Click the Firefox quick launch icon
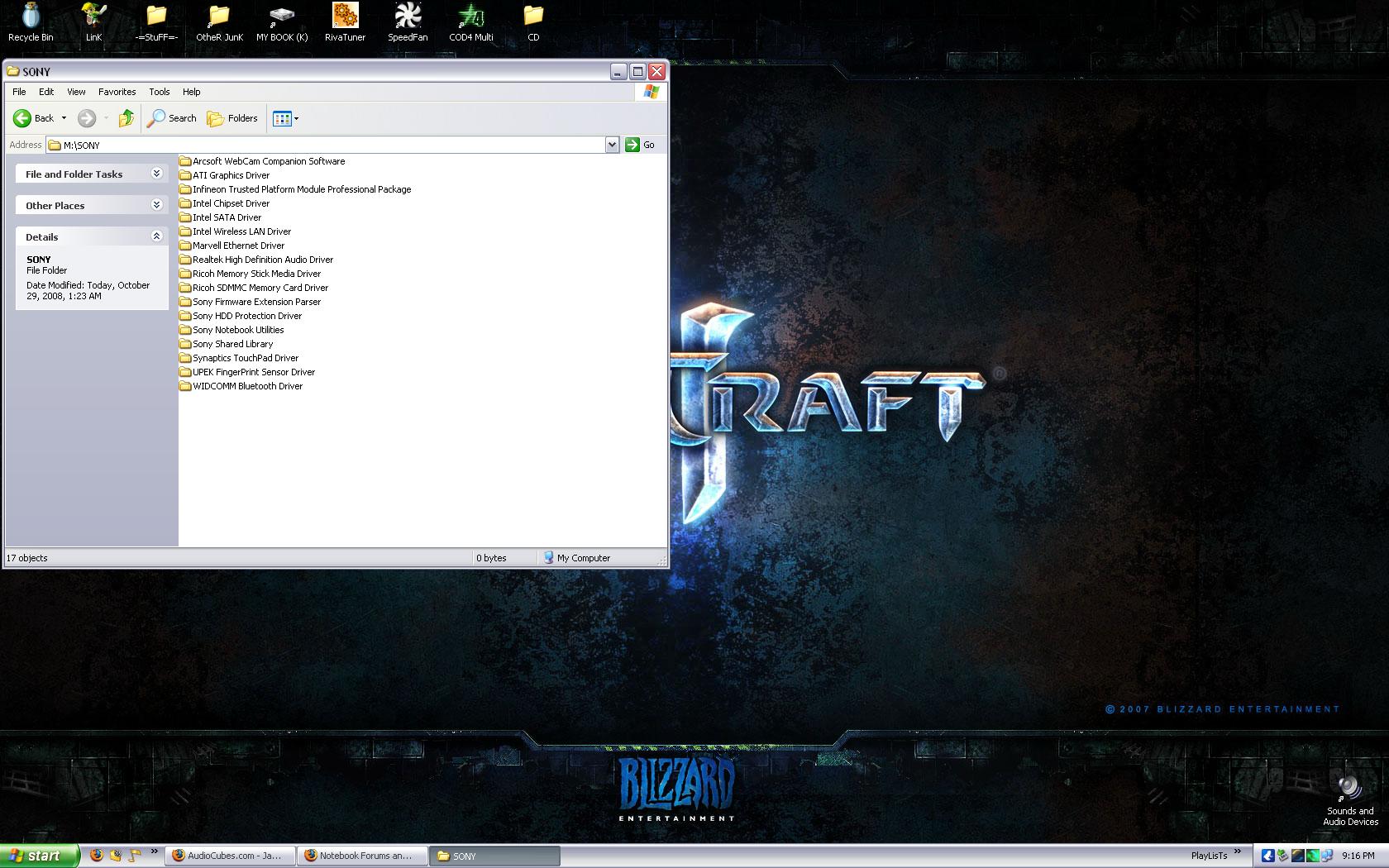The width and height of the screenshot is (1389, 868). coord(97,856)
